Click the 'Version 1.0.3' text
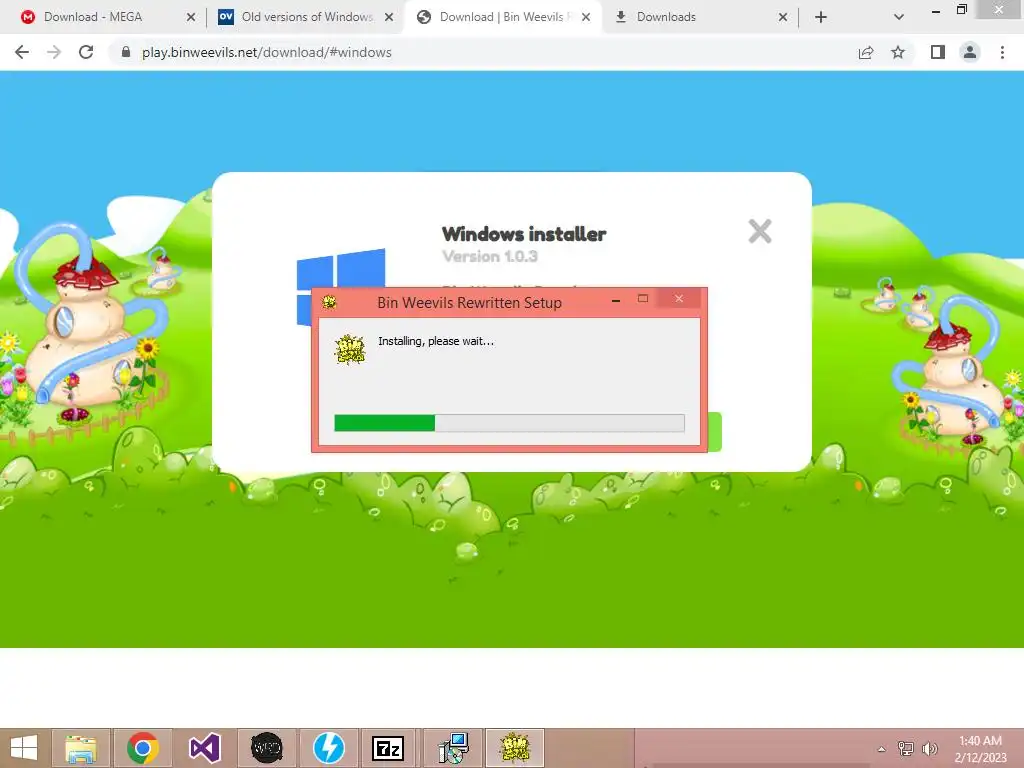 point(490,256)
